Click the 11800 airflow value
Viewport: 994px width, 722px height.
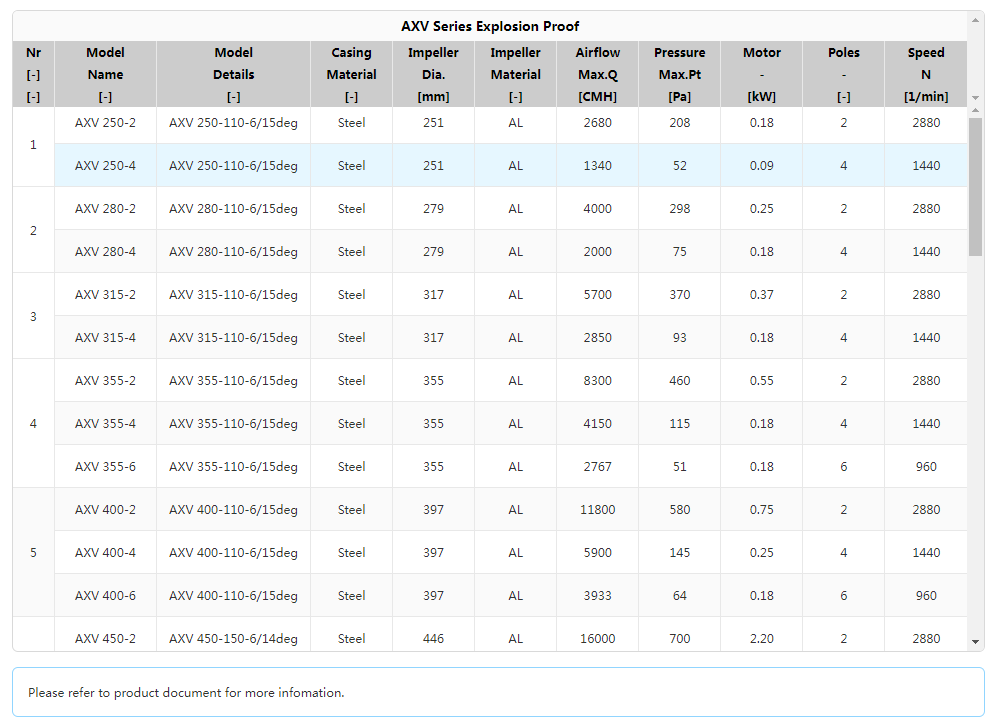597,510
